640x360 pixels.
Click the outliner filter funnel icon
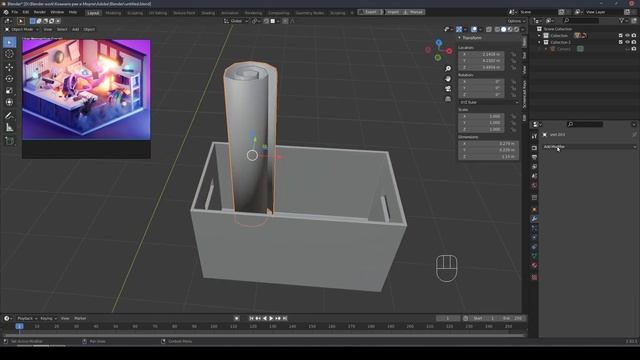point(622,20)
